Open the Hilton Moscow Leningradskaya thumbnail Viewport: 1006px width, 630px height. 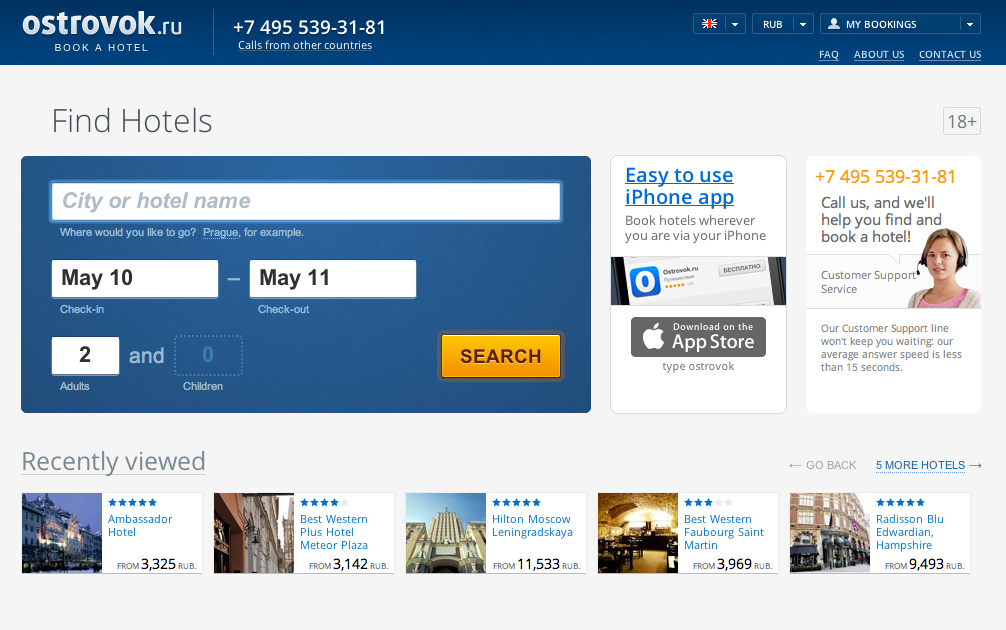[446, 532]
